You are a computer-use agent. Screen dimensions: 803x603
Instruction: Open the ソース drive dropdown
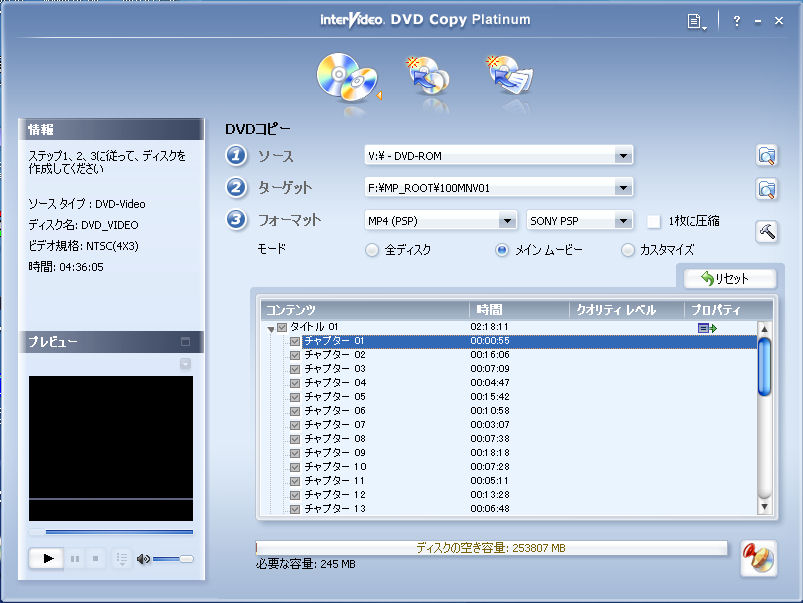(623, 156)
